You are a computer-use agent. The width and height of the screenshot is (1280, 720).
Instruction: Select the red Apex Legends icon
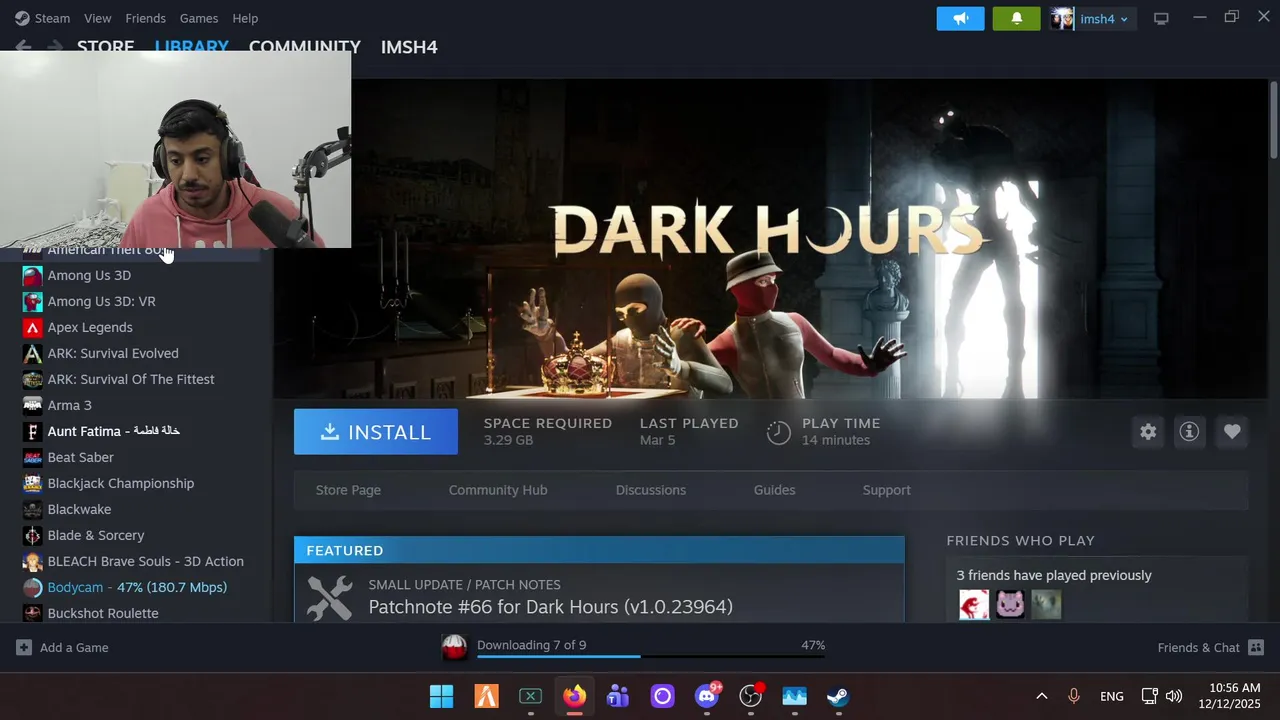point(33,327)
